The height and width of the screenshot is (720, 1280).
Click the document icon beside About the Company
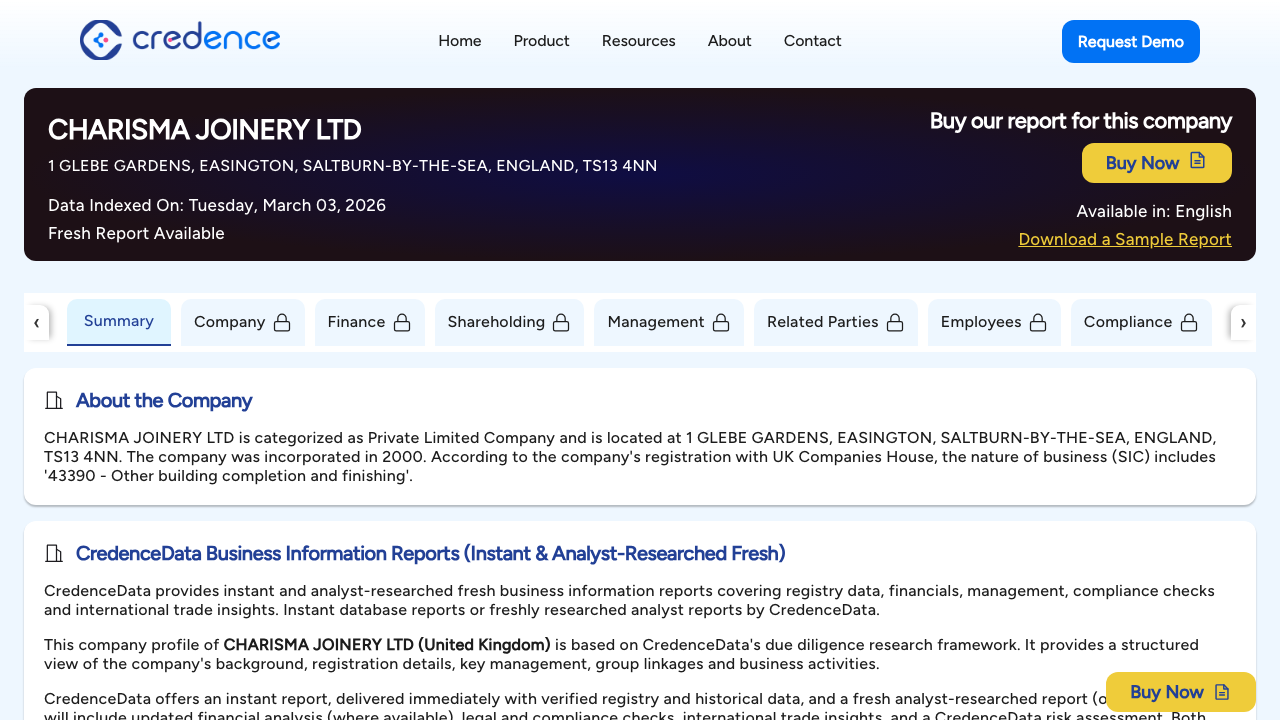coord(53,400)
